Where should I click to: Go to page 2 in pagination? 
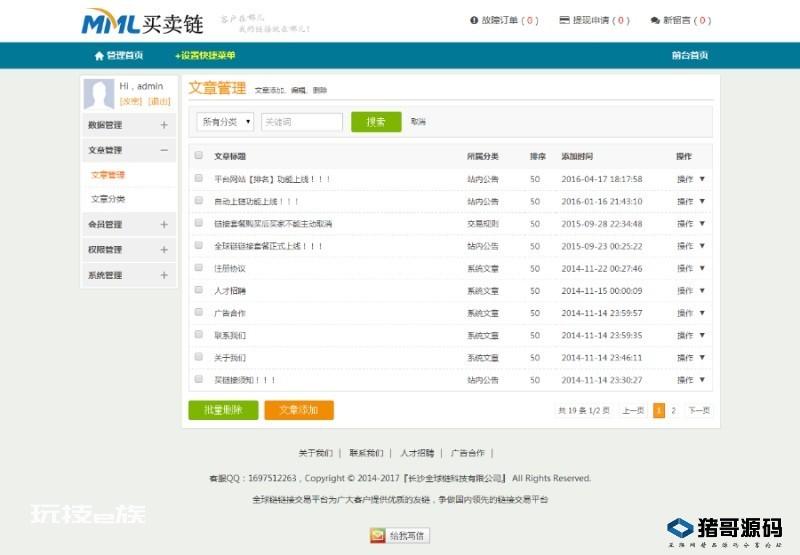point(673,410)
